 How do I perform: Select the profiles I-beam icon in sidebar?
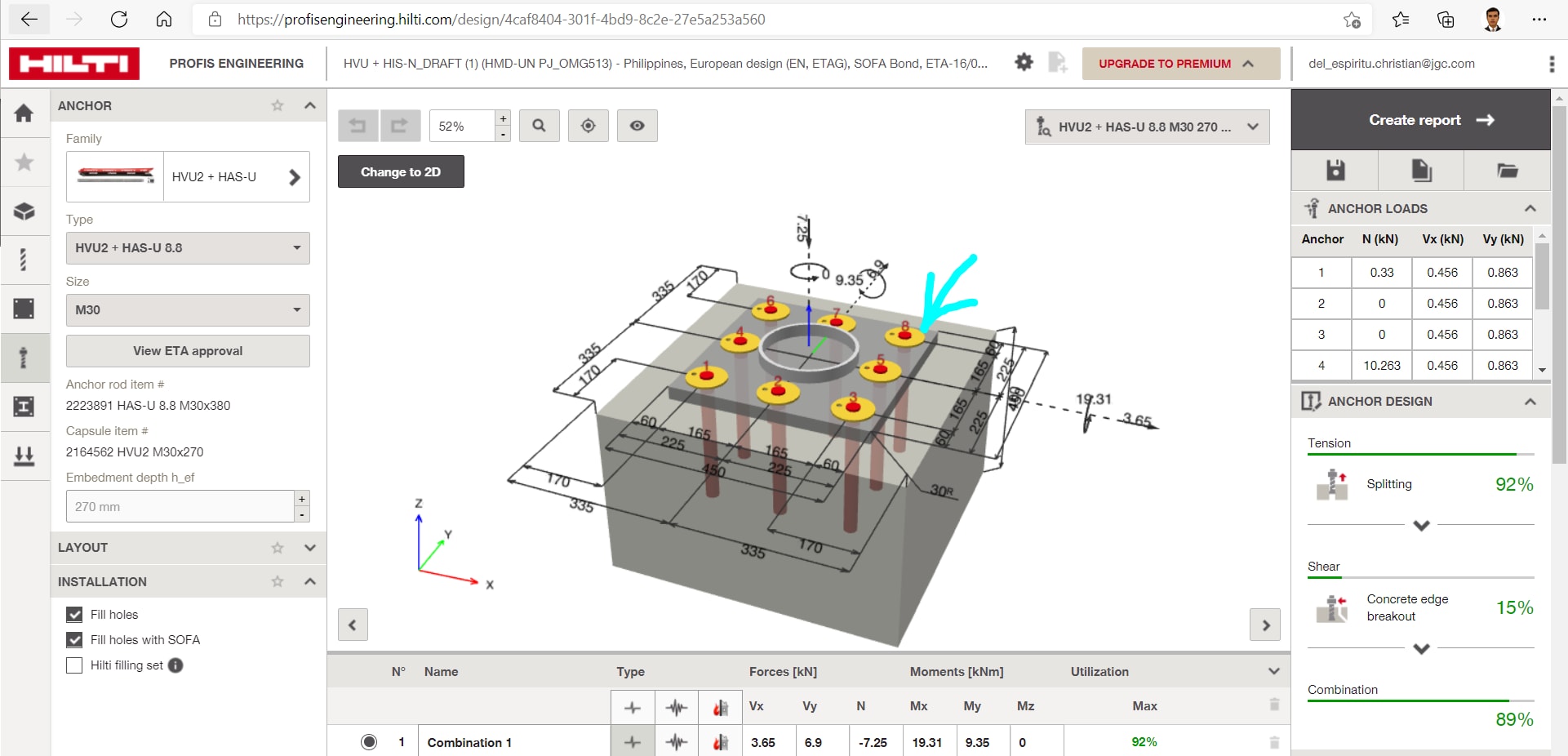25,407
